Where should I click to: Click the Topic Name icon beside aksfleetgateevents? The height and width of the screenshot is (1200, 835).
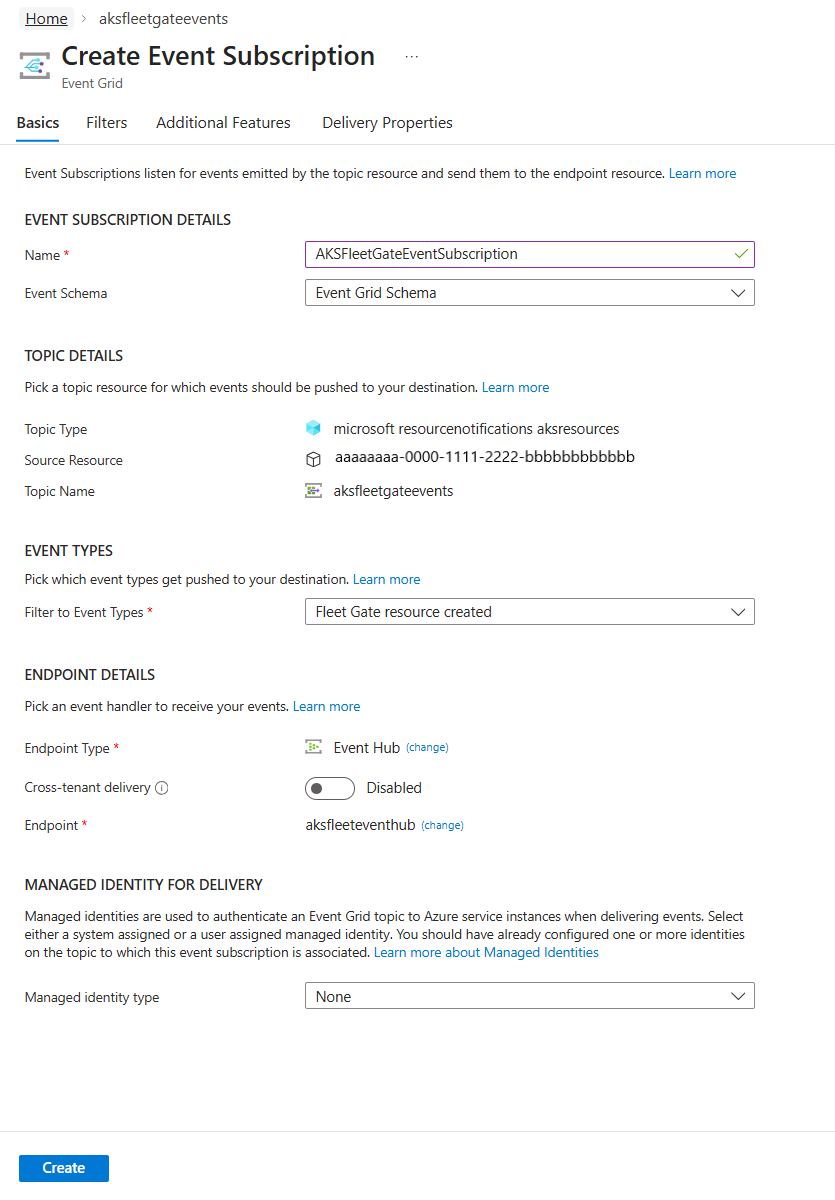[x=314, y=491]
